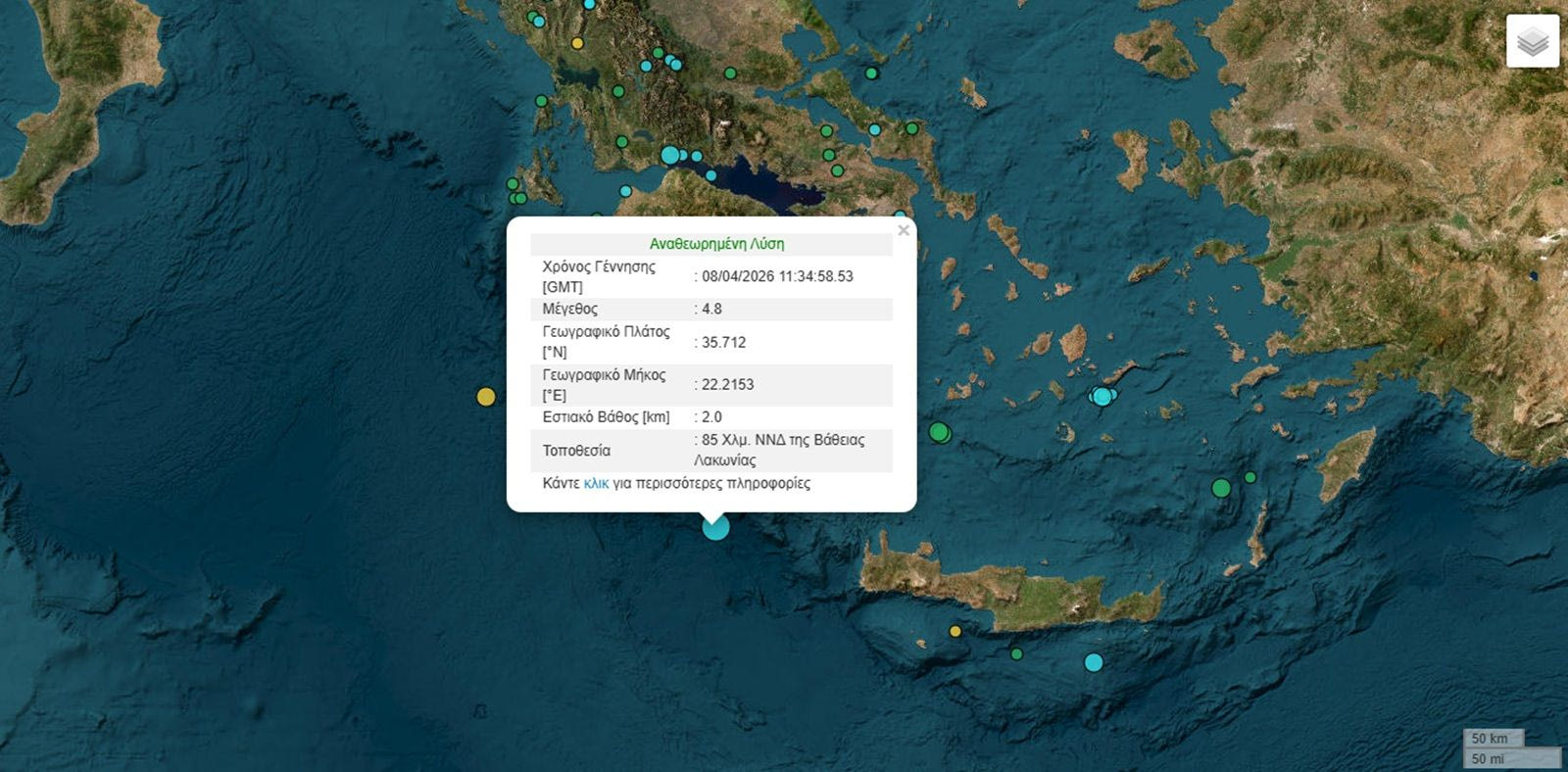Screen dimensions: 1568x772
Task: Select the green marker in the sea north of Evia
Action: point(871,73)
